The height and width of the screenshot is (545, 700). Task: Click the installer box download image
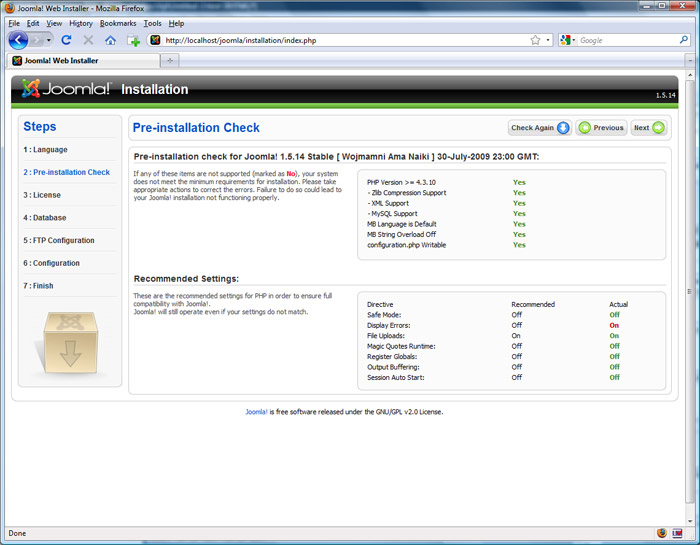tap(70, 343)
